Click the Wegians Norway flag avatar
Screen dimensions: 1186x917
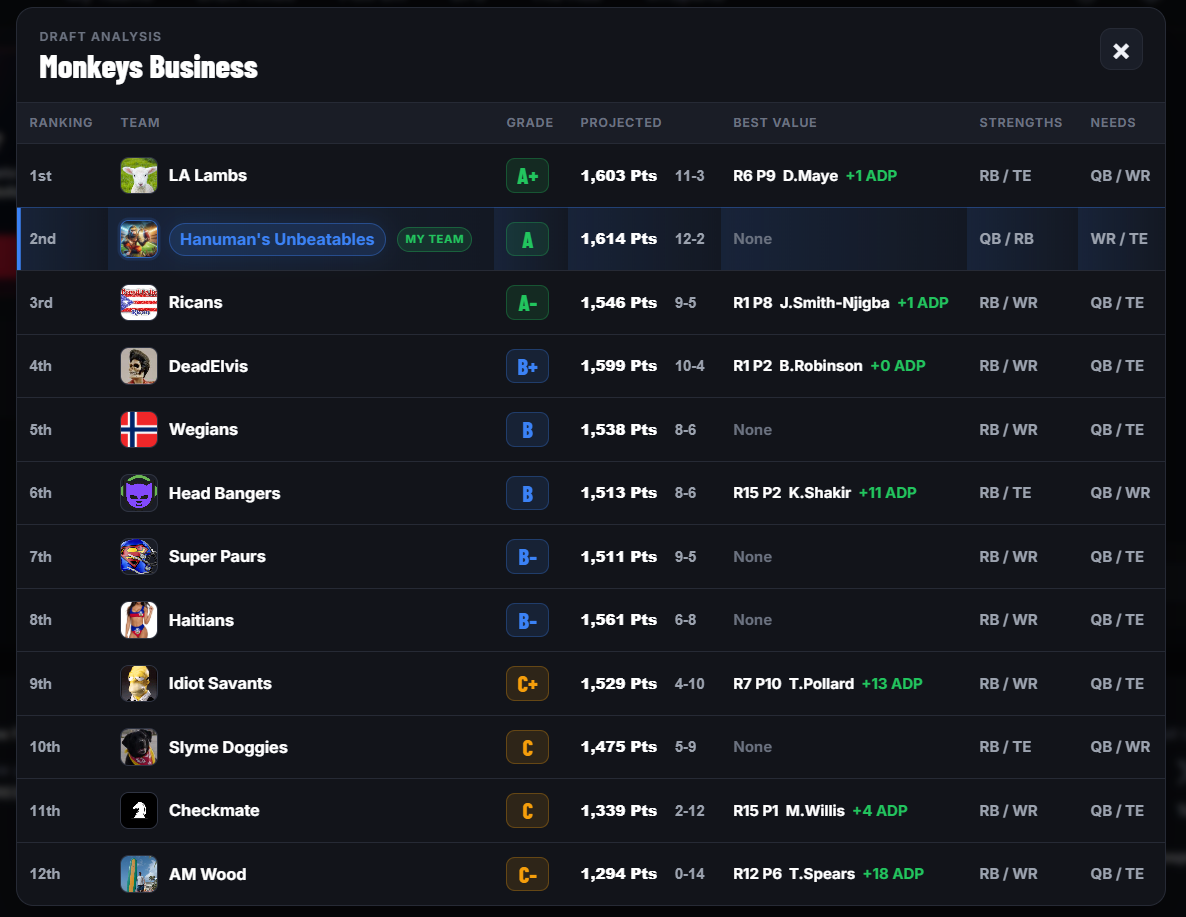point(139,430)
